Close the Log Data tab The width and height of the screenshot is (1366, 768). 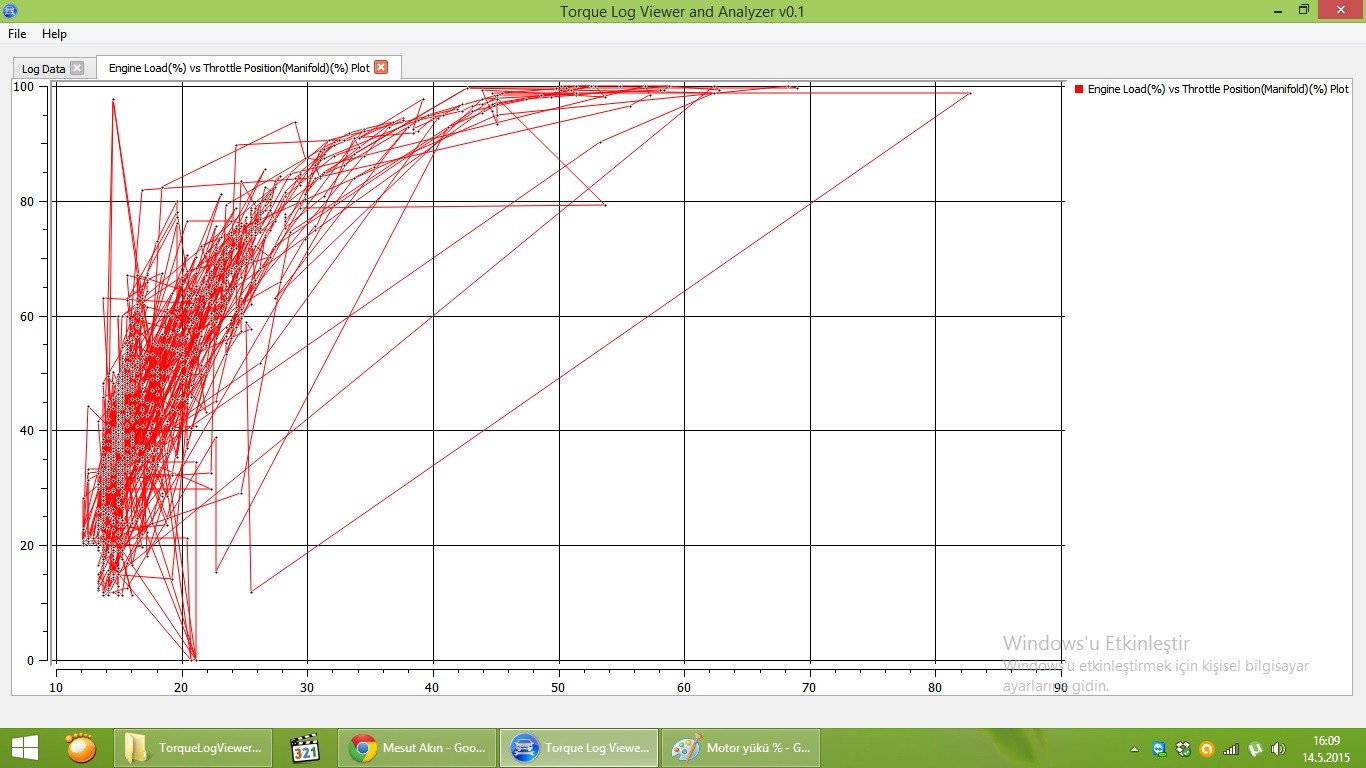77,68
